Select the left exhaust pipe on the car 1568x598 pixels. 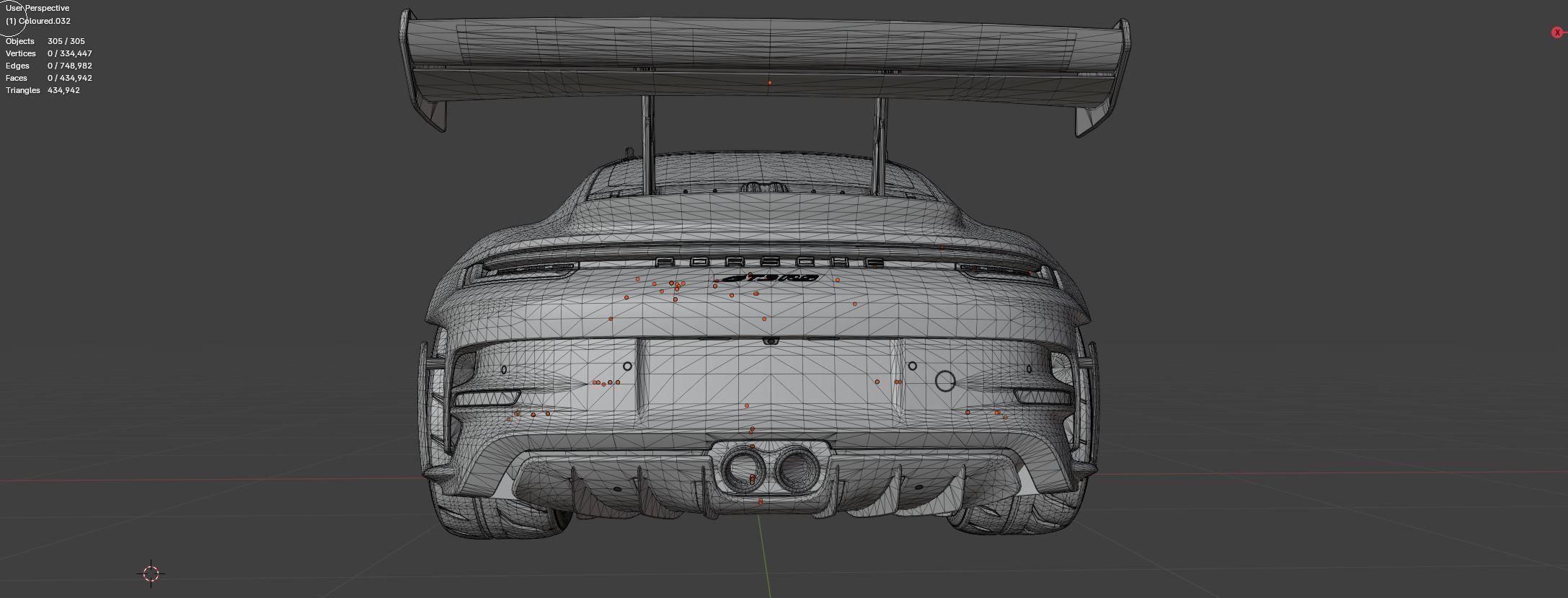click(743, 468)
